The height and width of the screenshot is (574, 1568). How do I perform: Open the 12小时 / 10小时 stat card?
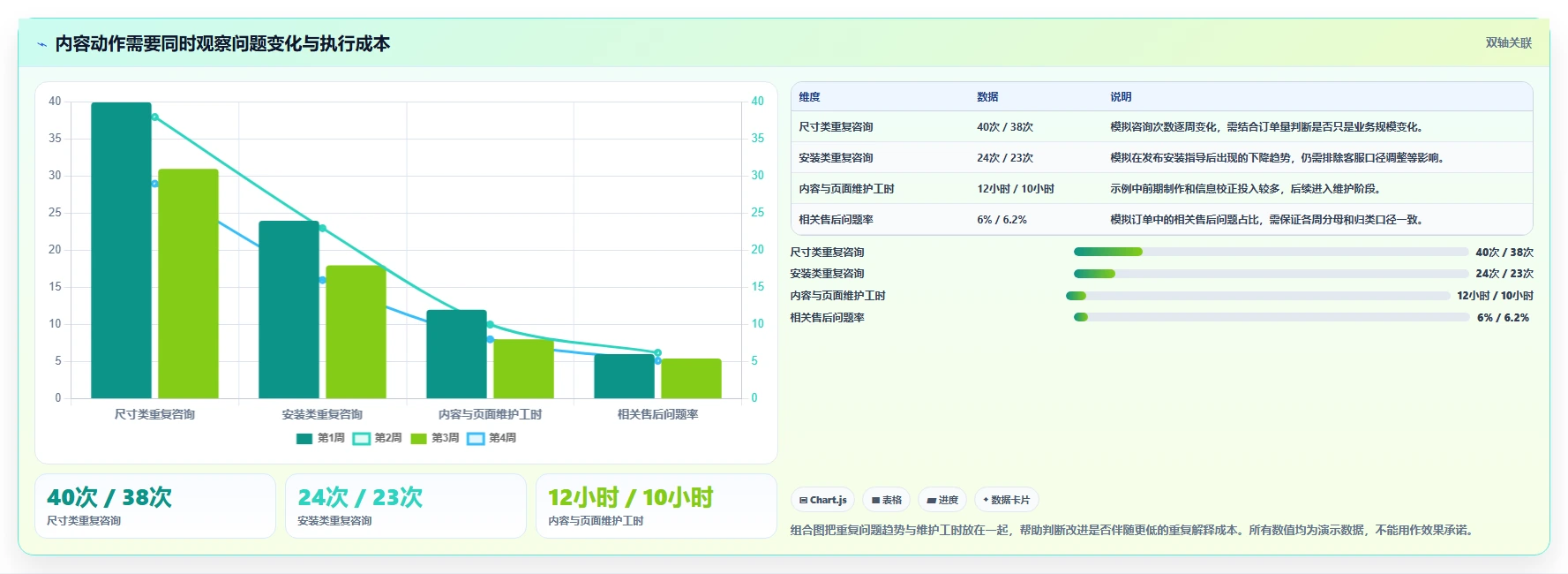pyautogui.click(x=656, y=506)
